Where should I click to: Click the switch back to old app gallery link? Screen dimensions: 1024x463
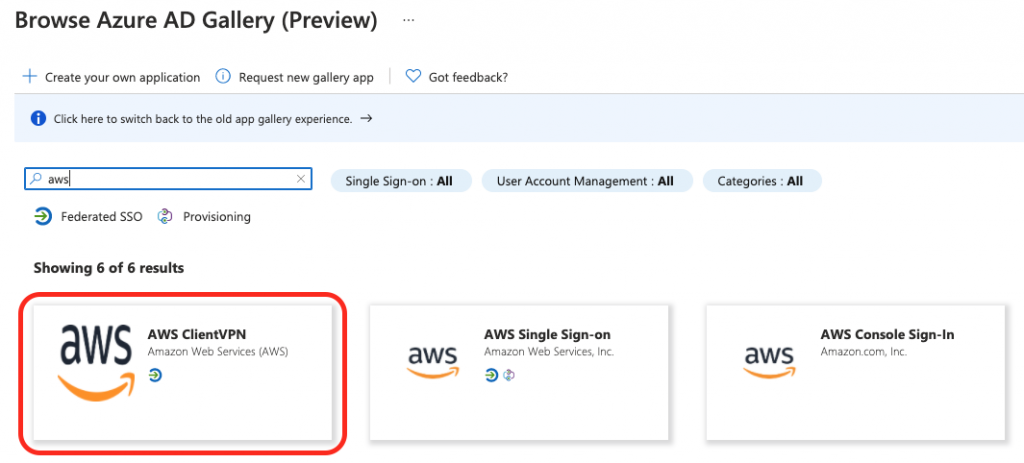pos(203,119)
